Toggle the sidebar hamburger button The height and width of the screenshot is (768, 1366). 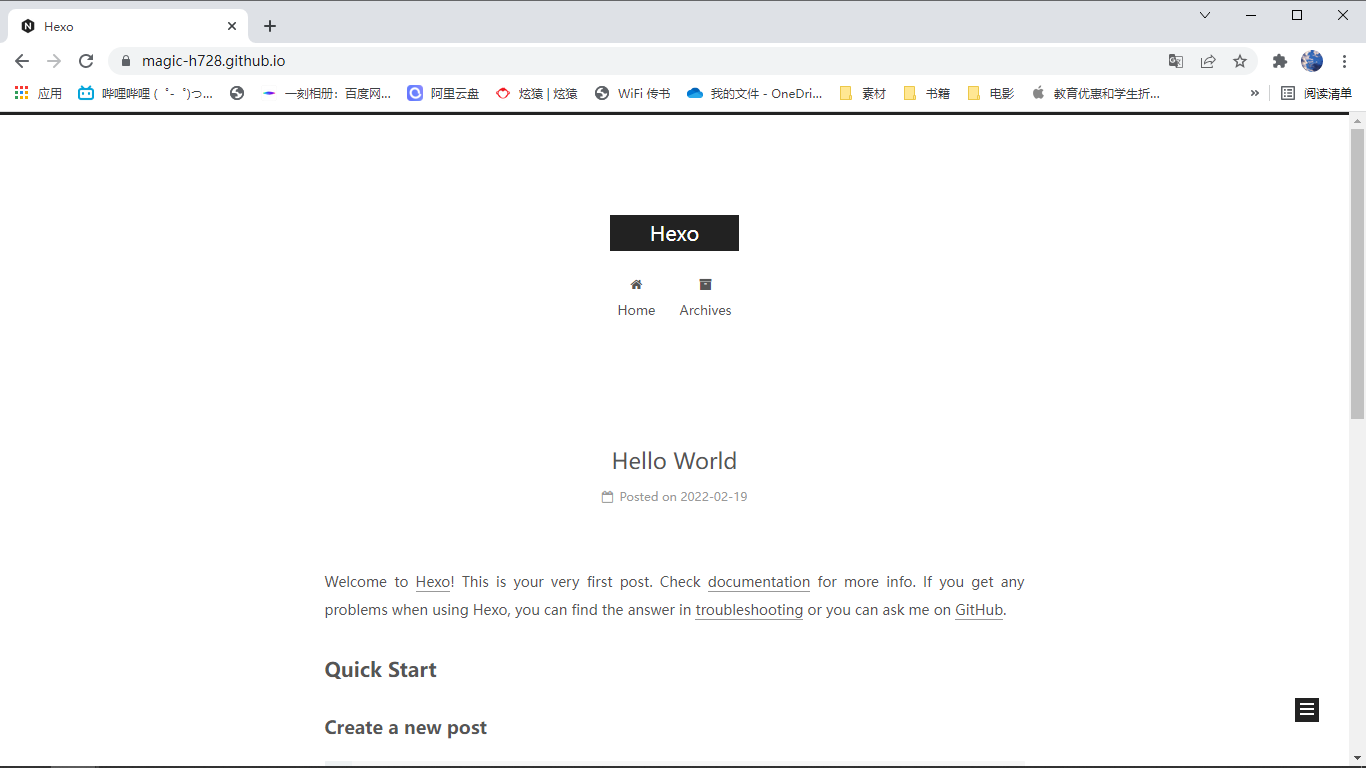click(1307, 710)
